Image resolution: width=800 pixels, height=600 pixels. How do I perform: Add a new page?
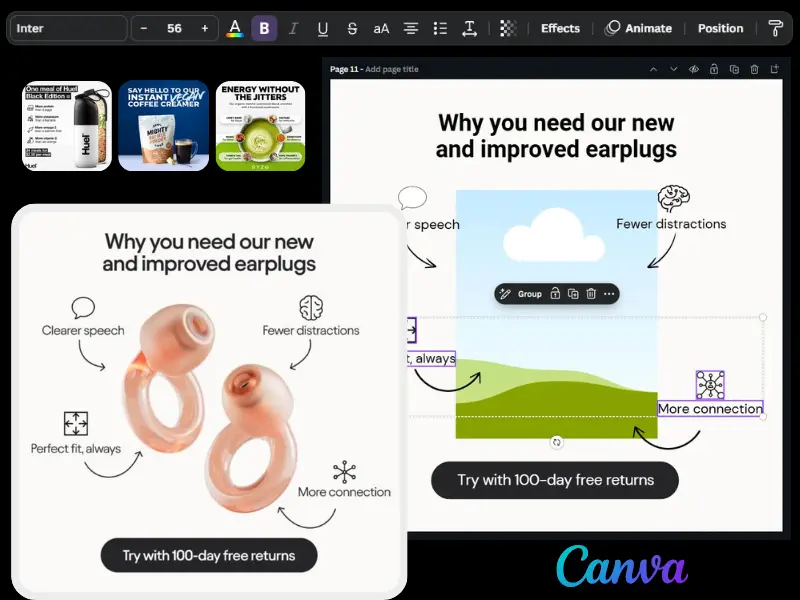pyautogui.click(x=775, y=69)
